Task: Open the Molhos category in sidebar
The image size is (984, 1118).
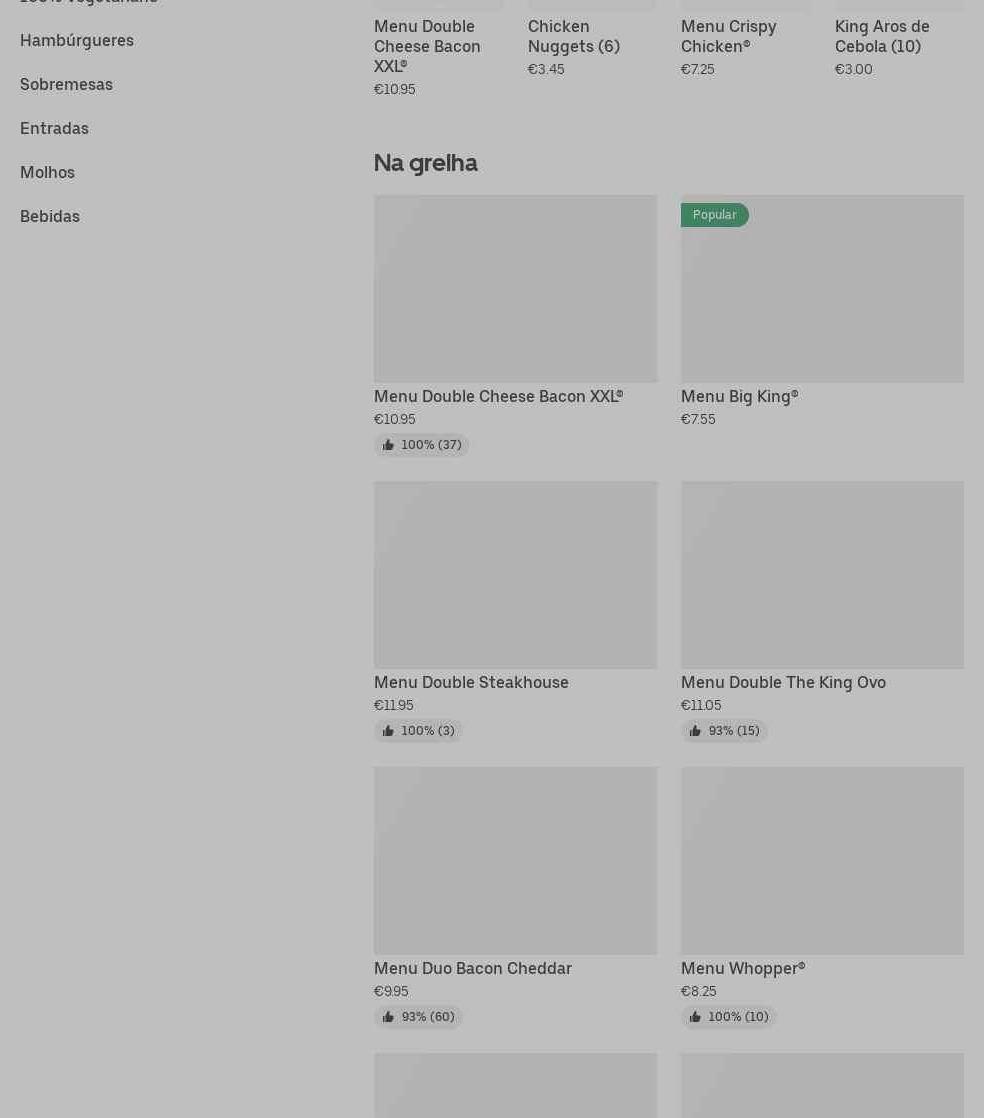Action: click(x=47, y=173)
